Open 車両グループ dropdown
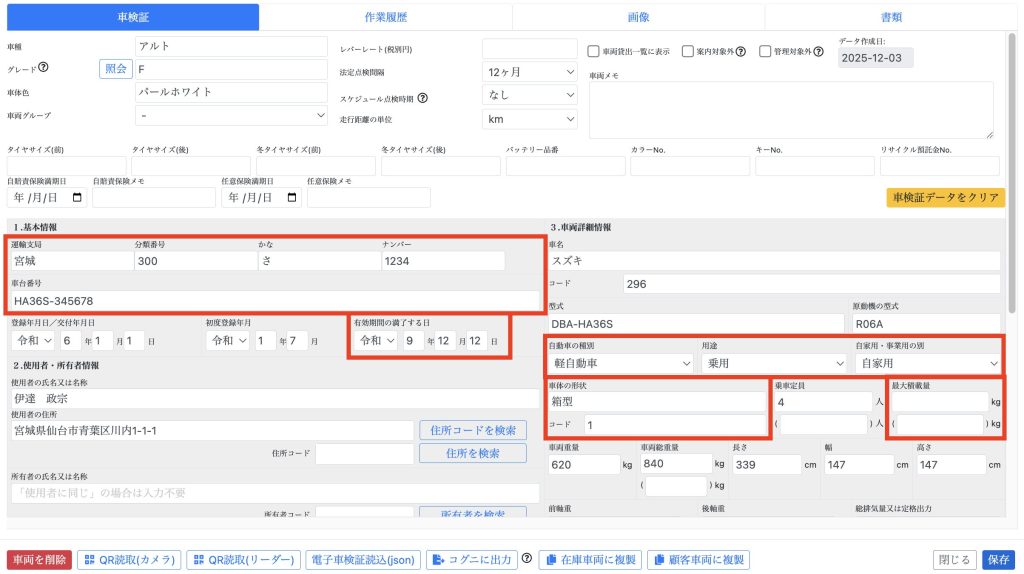This screenshot has height=574, width=1024. [231, 116]
